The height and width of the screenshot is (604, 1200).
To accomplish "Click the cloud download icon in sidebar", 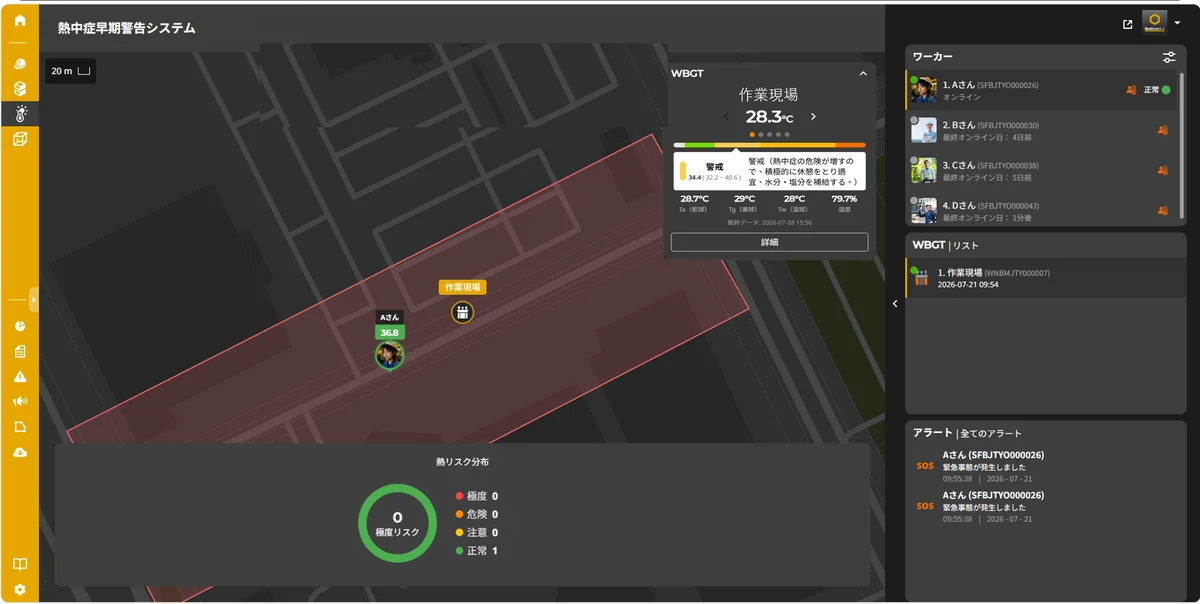I will pos(20,453).
